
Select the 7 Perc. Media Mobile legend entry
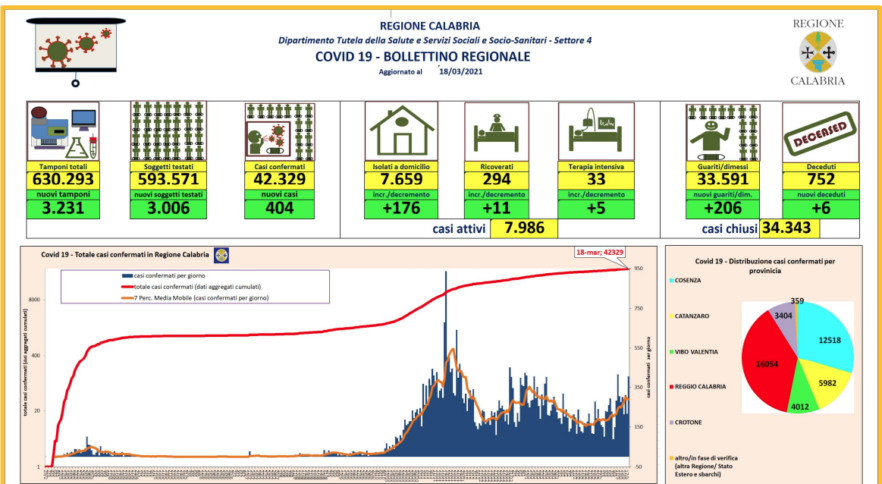point(200,298)
